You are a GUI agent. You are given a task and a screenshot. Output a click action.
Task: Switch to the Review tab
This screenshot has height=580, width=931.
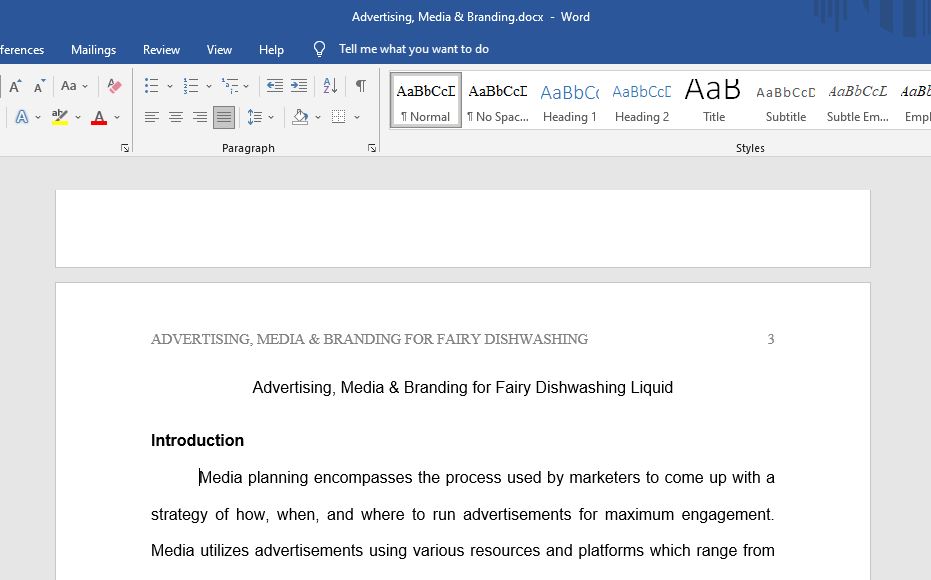pos(161,50)
